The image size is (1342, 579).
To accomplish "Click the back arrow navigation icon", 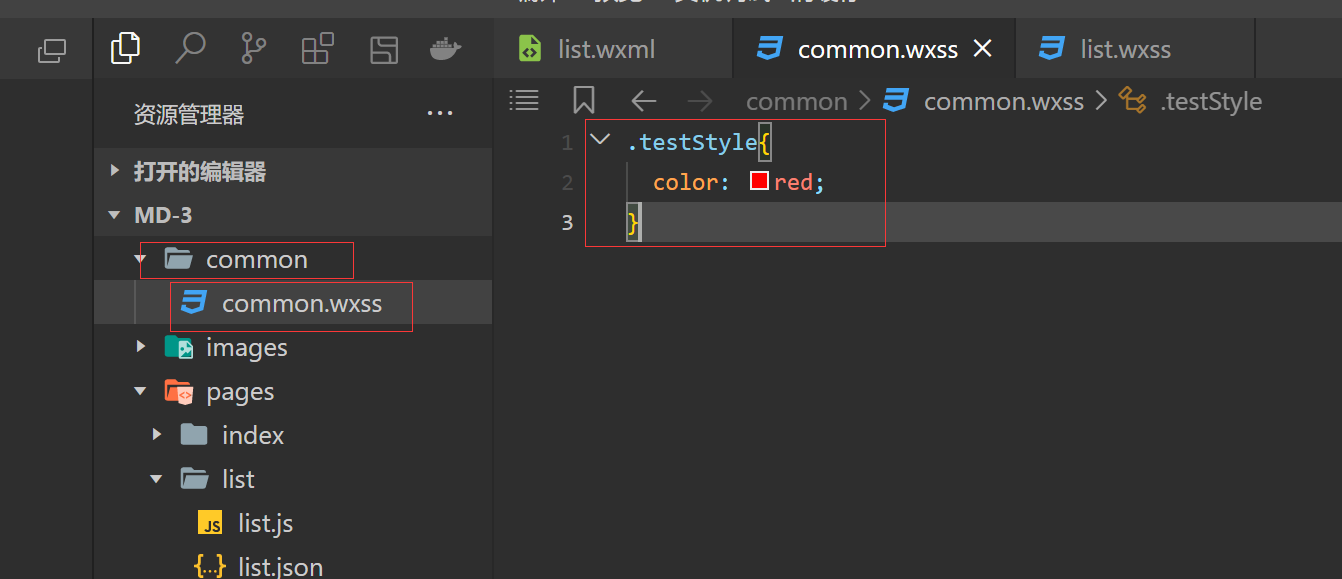I will [x=643, y=100].
